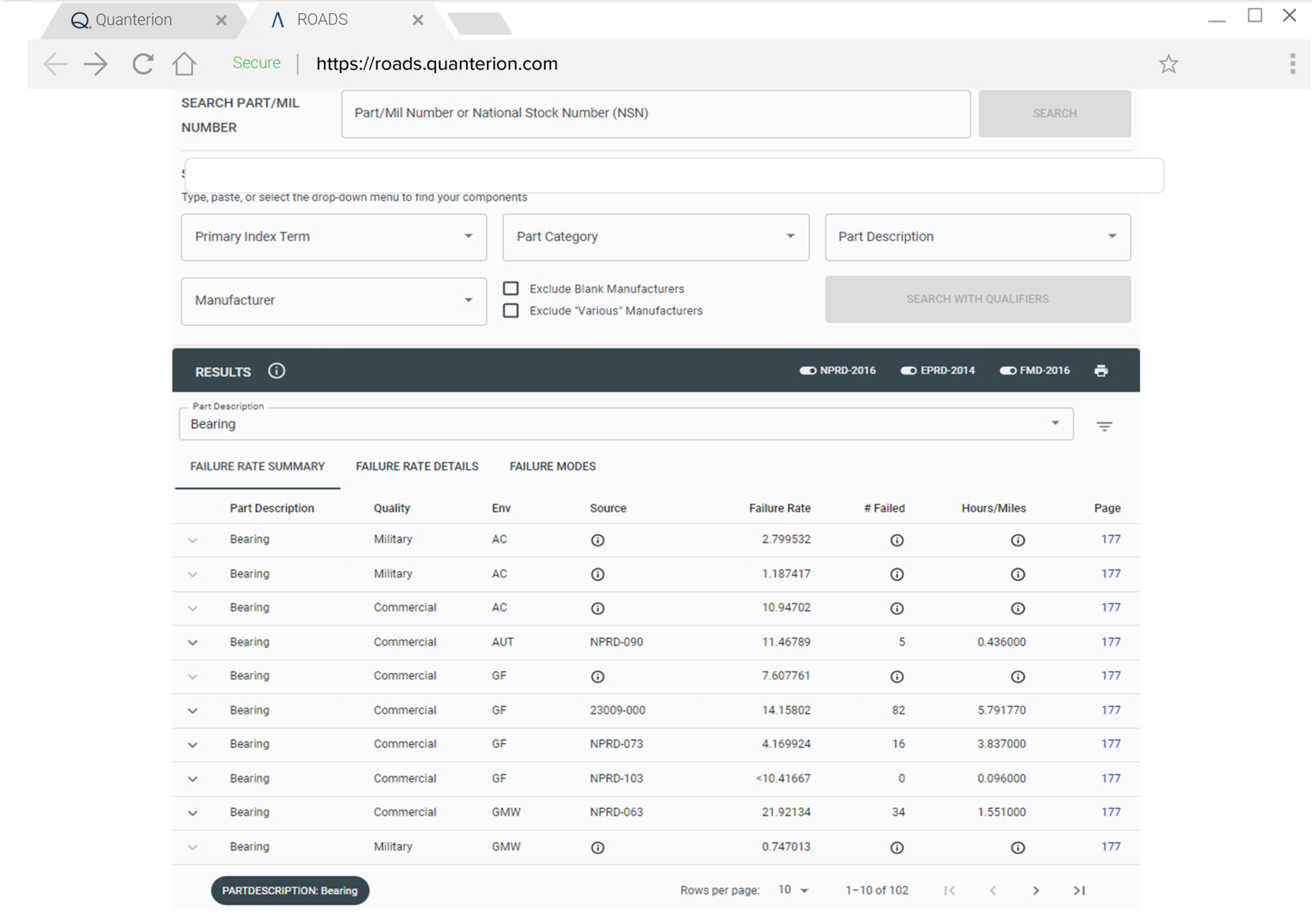Open page 177 link for GMW Military row

pos(1110,846)
